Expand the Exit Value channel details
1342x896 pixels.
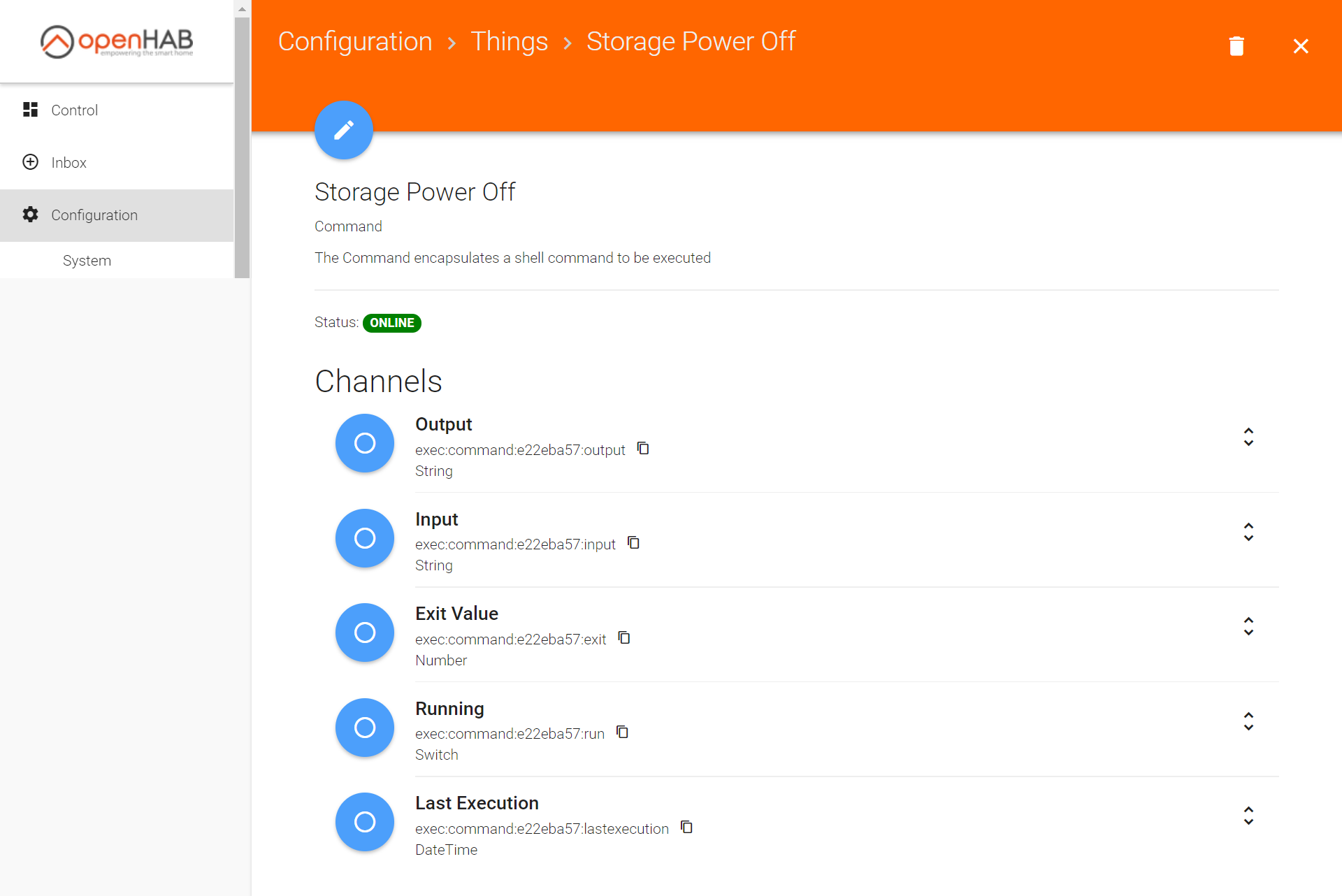[x=1248, y=626]
